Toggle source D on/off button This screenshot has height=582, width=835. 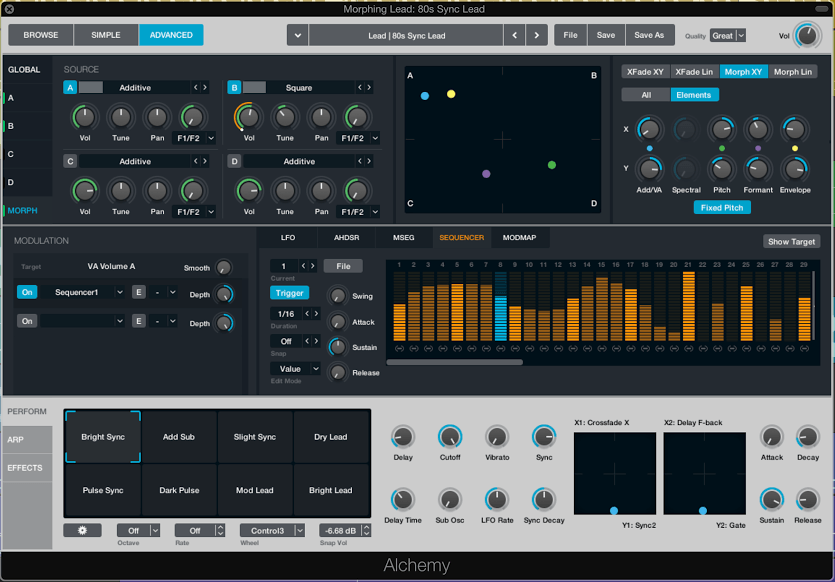(x=234, y=161)
